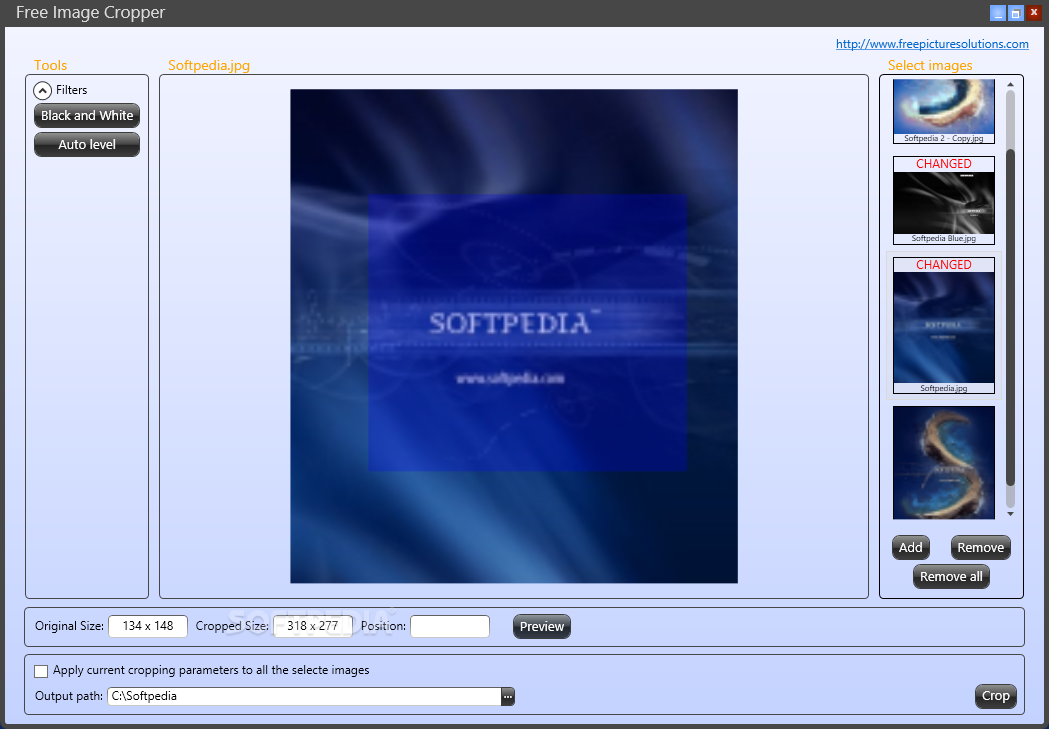Open the output path browse button
The image size is (1049, 729).
508,696
